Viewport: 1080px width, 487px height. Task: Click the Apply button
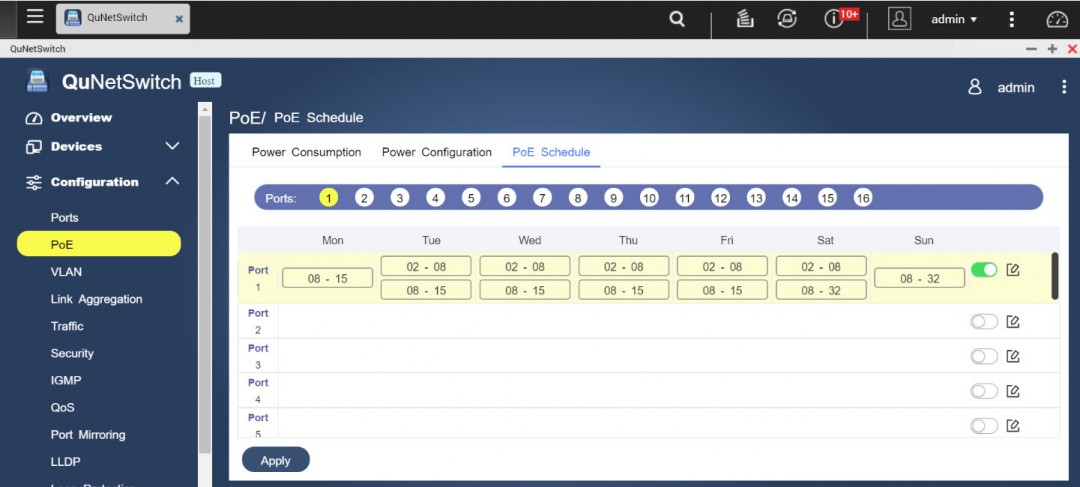(276, 460)
